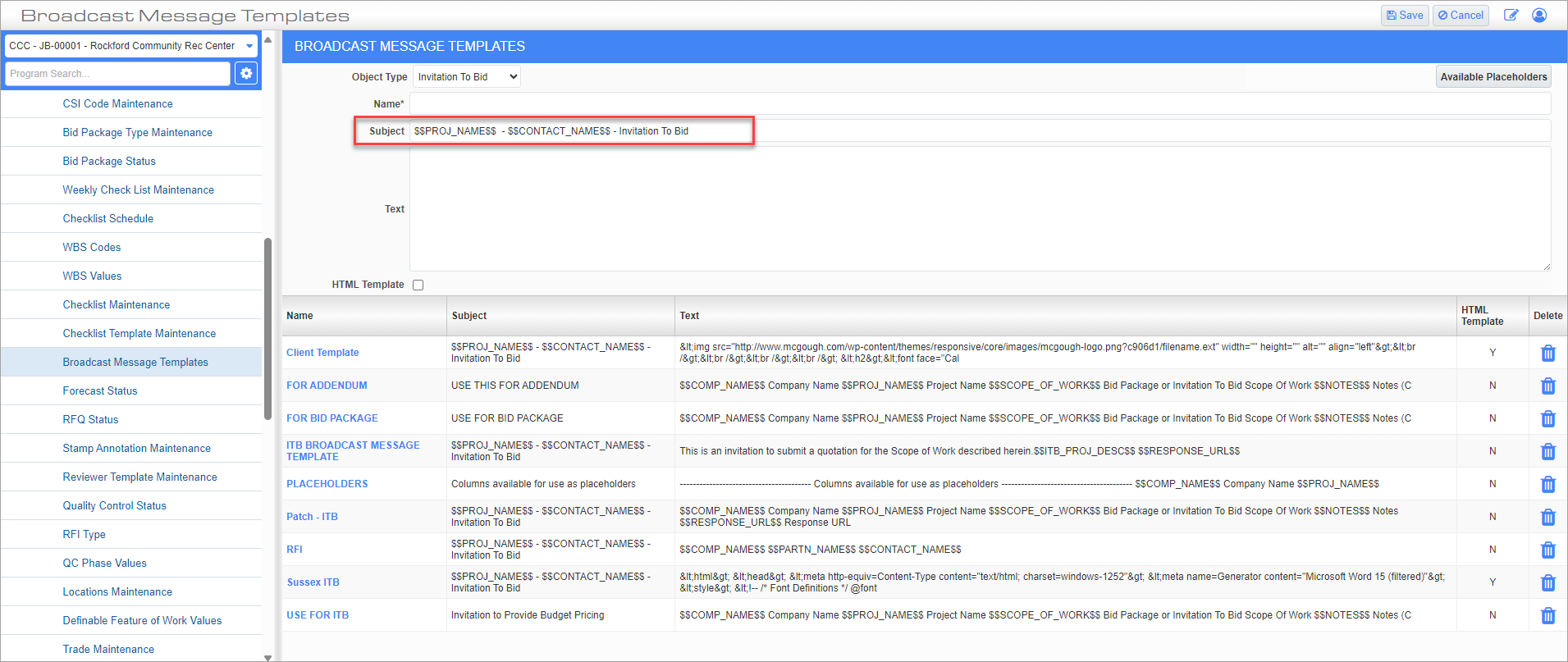Open Bid Package Status
Screen dimensions: 1568x662
click(x=109, y=161)
